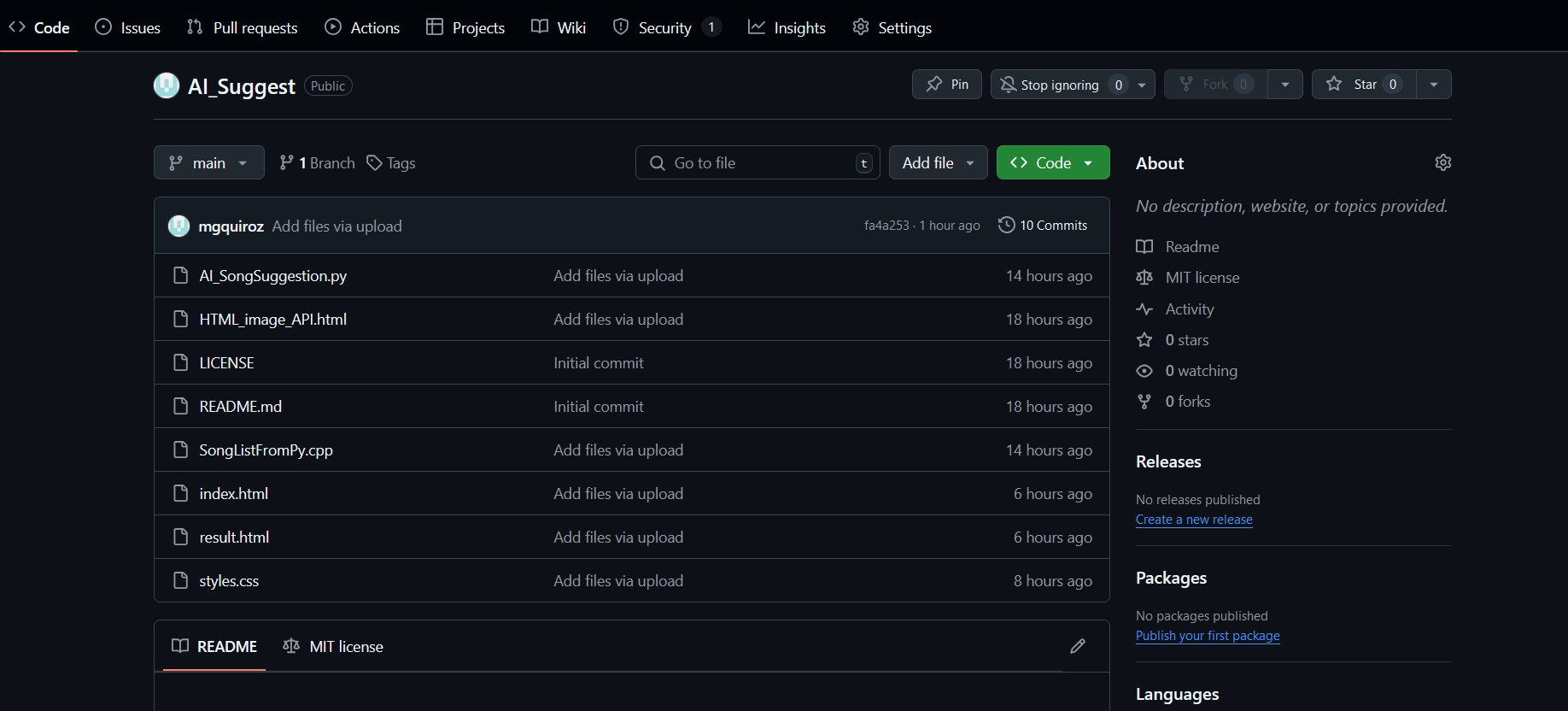The width and height of the screenshot is (1568, 711).
Task: Click Publish your first package
Action: click(1208, 636)
